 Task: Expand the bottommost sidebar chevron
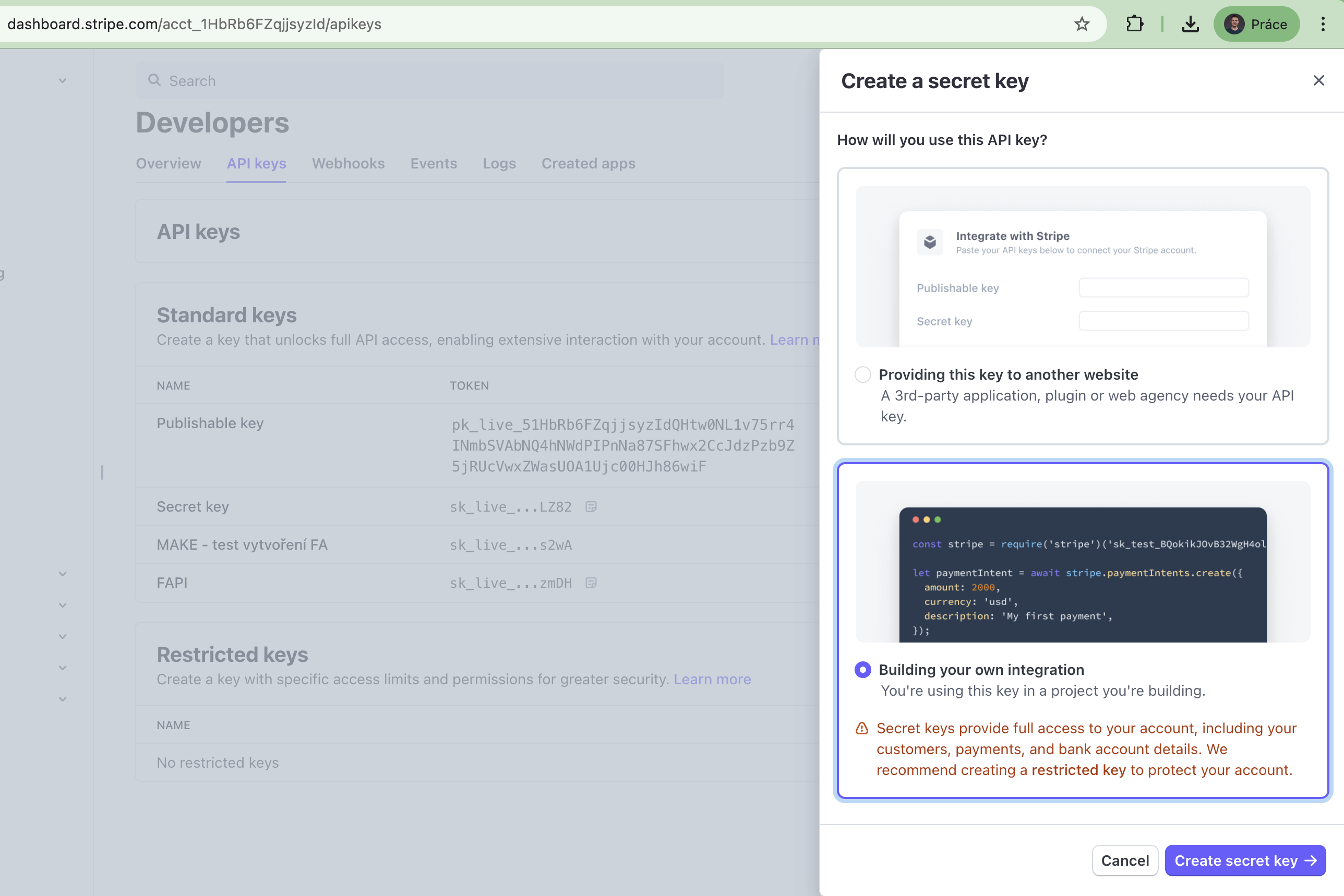point(63,699)
